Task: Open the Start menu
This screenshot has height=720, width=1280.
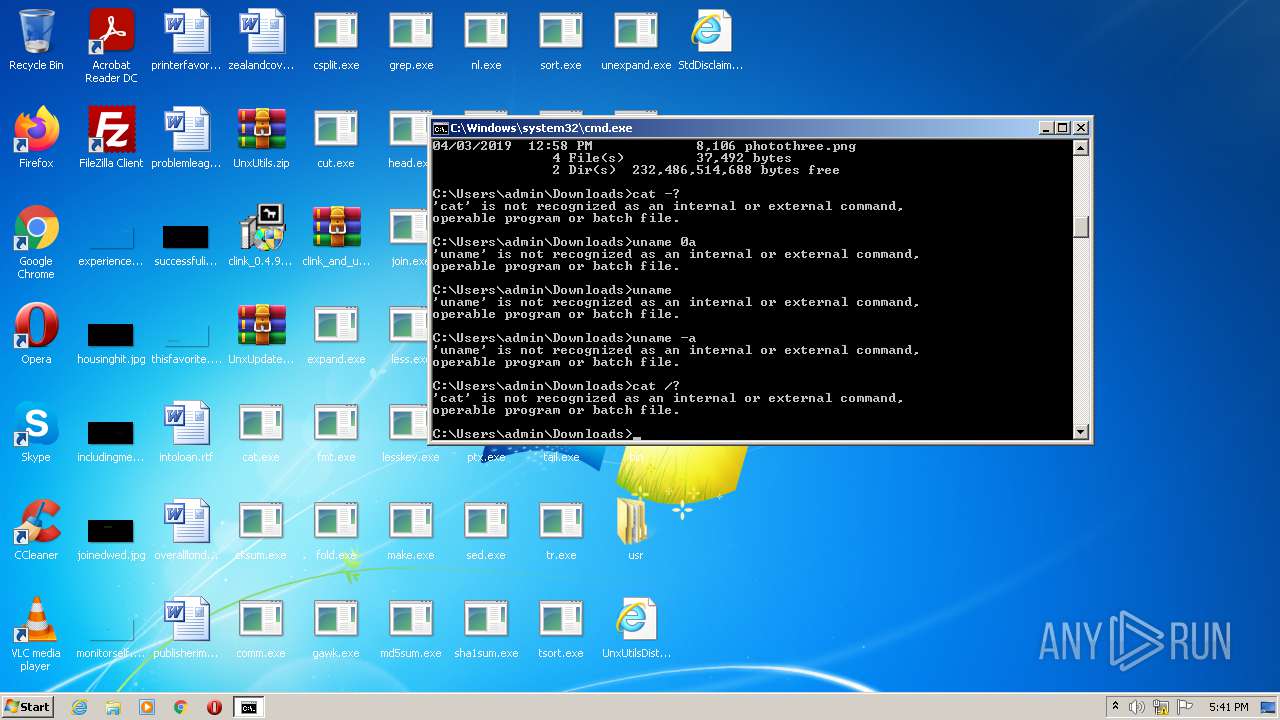Action: click(x=27, y=707)
